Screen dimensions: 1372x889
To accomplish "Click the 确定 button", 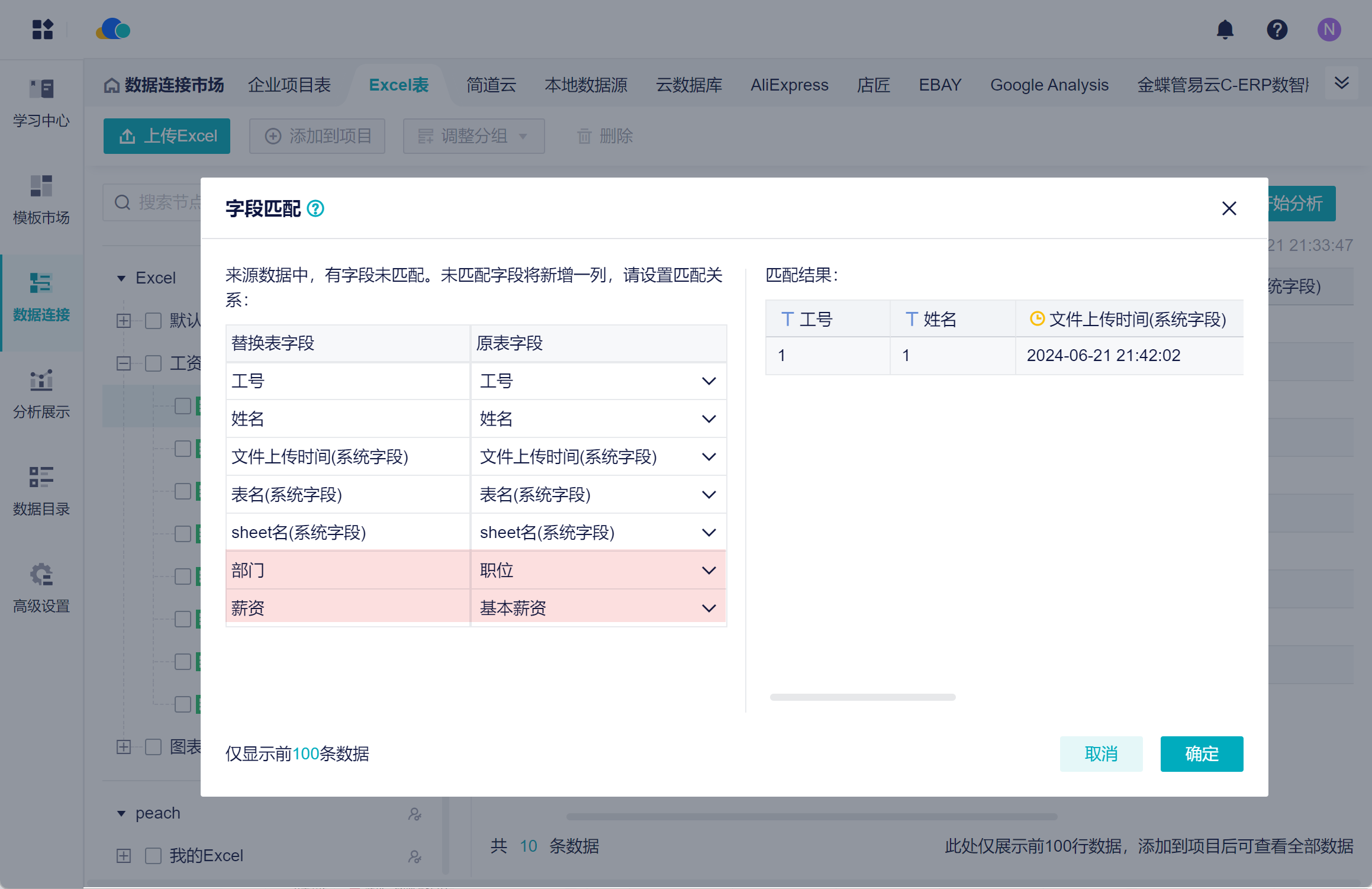I will click(1201, 754).
